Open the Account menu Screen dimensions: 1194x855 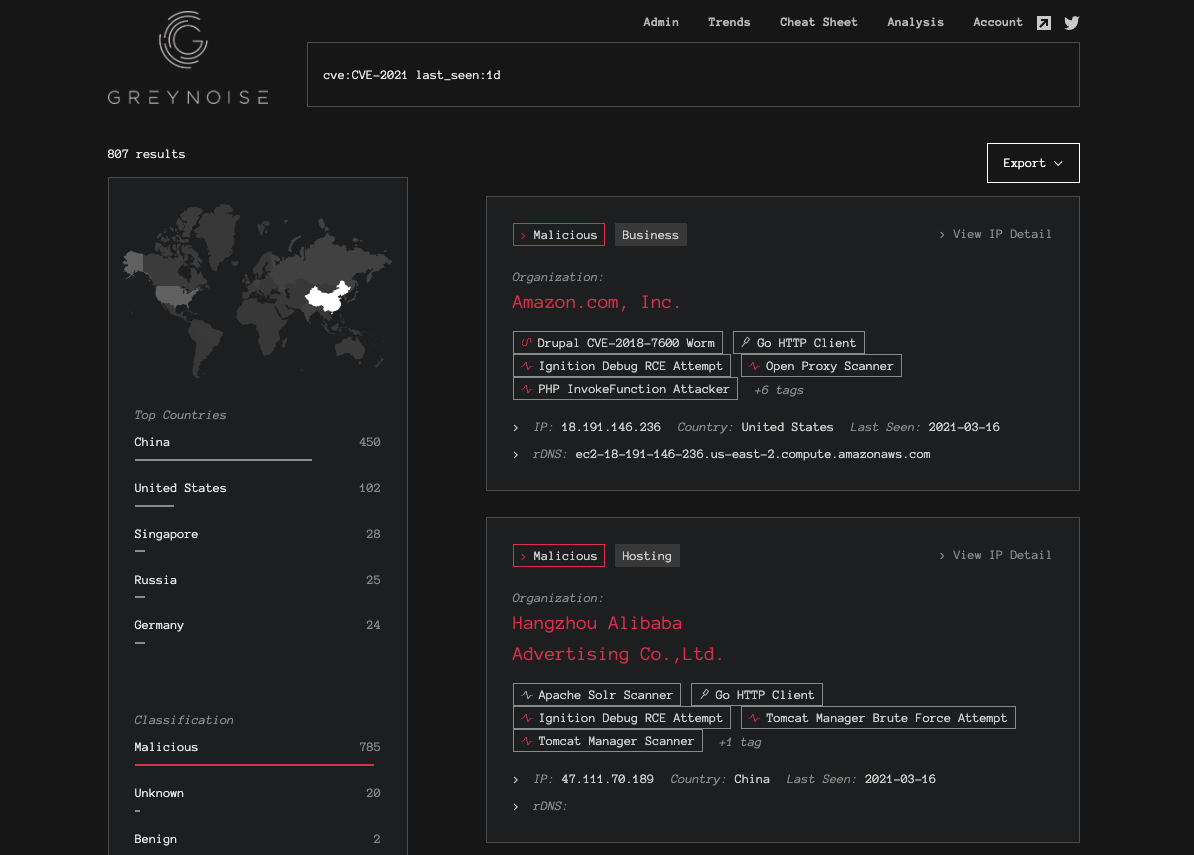point(998,22)
